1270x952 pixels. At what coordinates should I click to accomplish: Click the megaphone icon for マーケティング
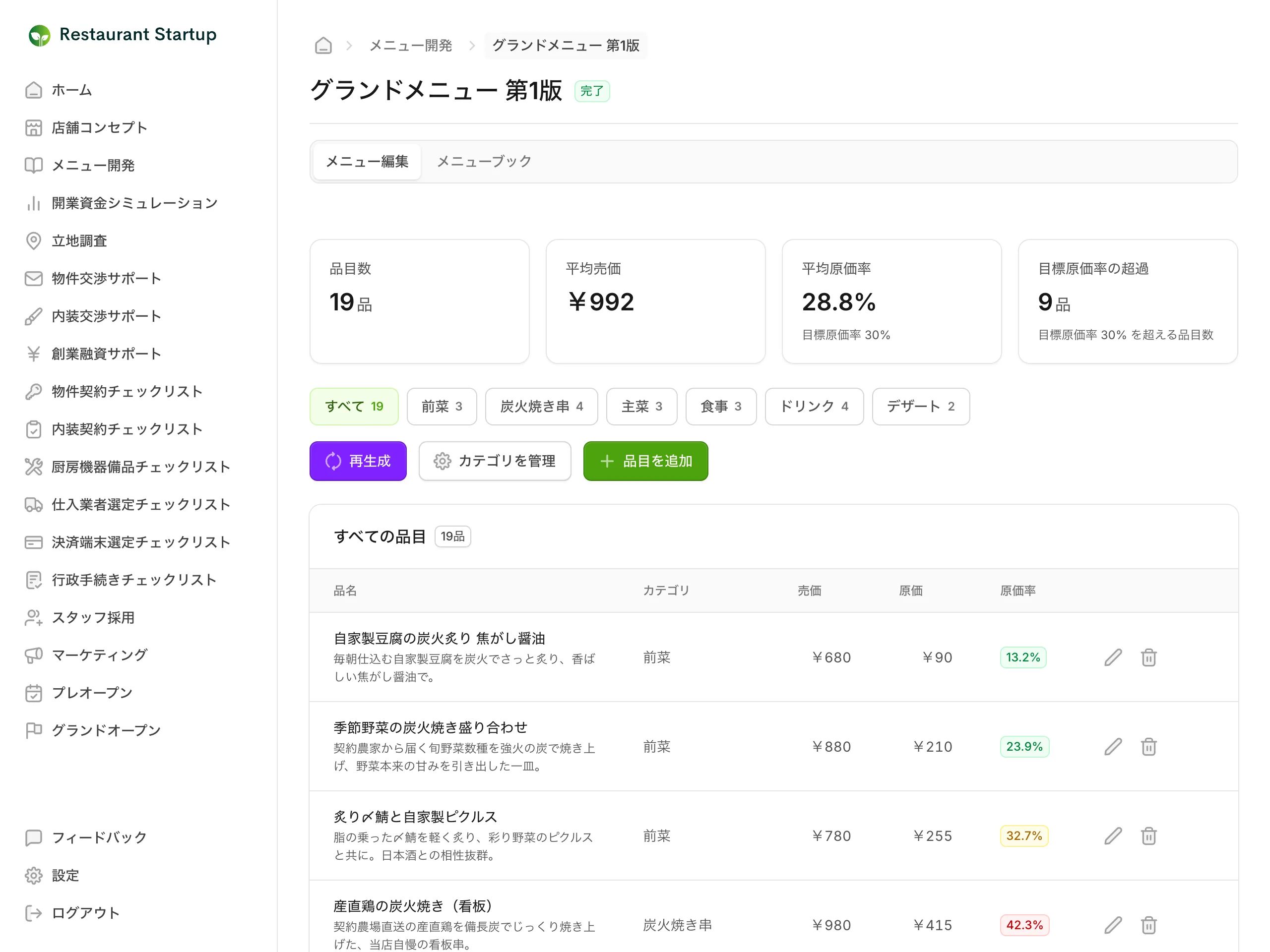(33, 655)
